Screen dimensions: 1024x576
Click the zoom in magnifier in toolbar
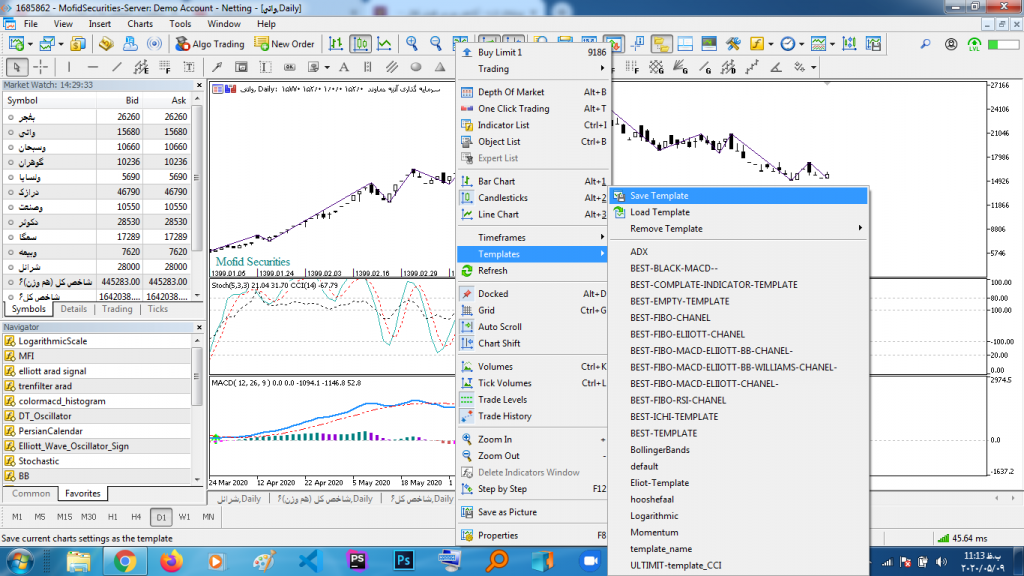(411, 44)
